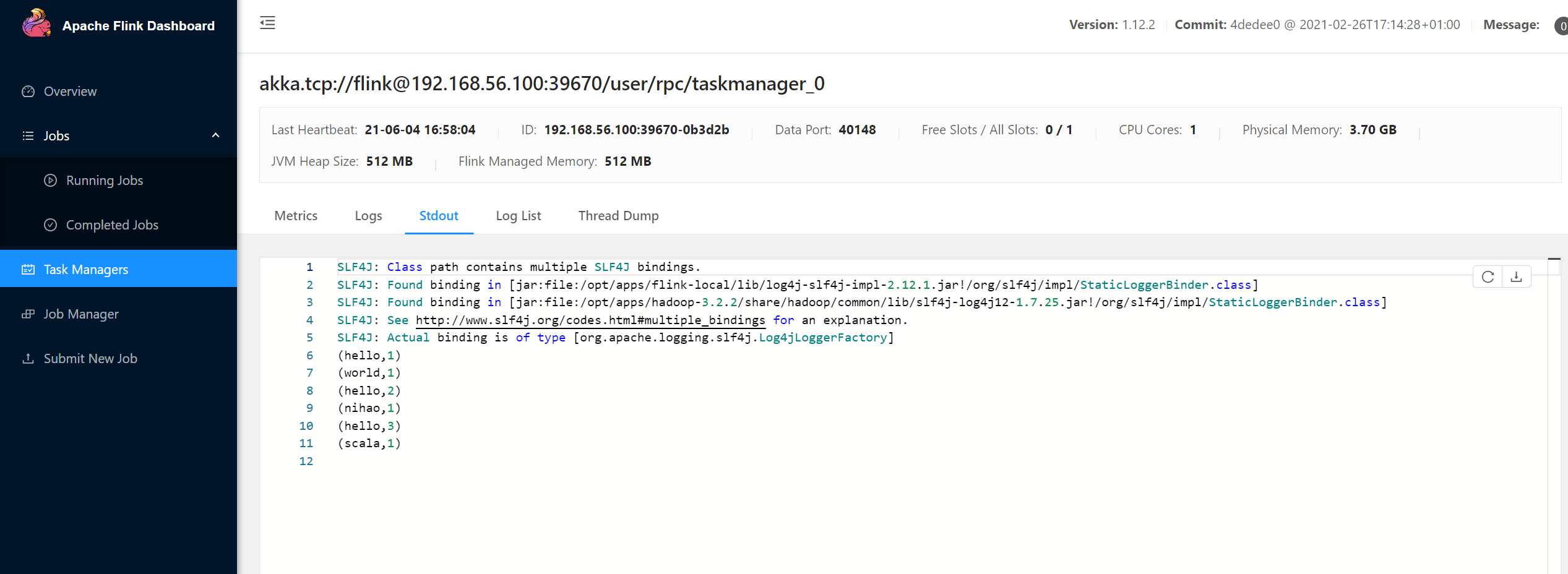Click the Message count badge
The height and width of the screenshot is (574, 1568).
pos(1562,25)
